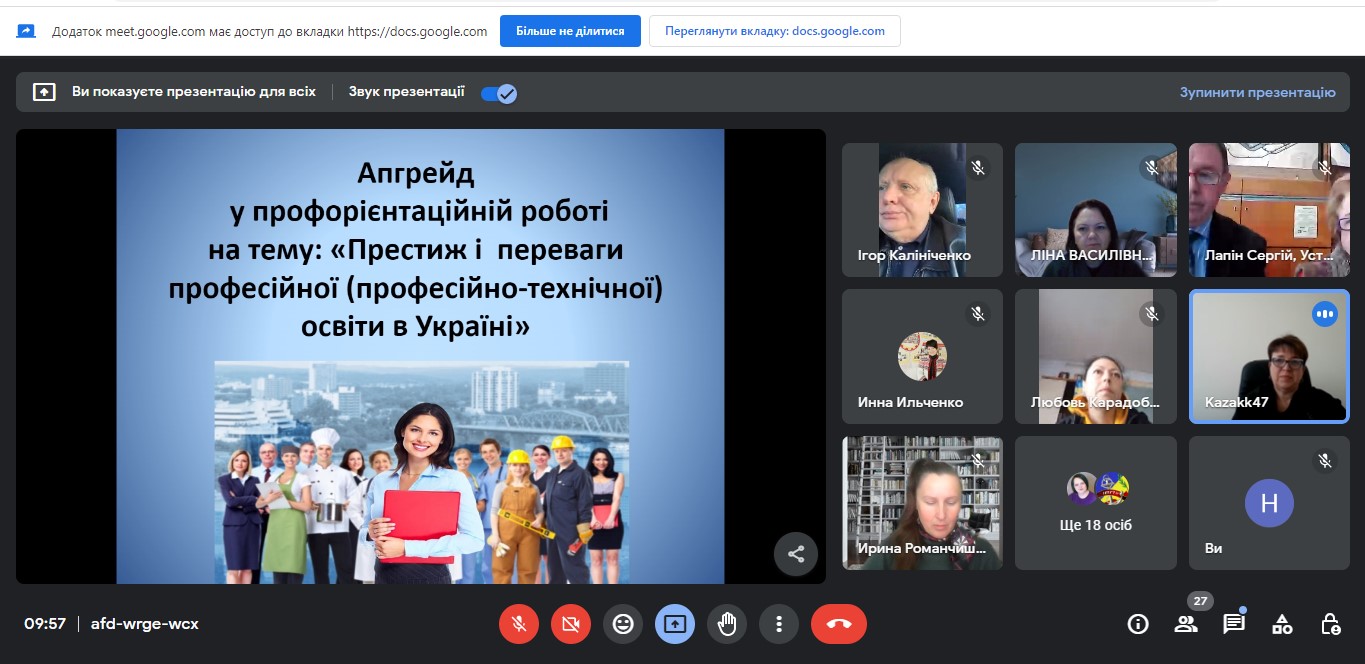1365x664 pixels.
Task: Open meeting details info icon
Action: 1138,624
